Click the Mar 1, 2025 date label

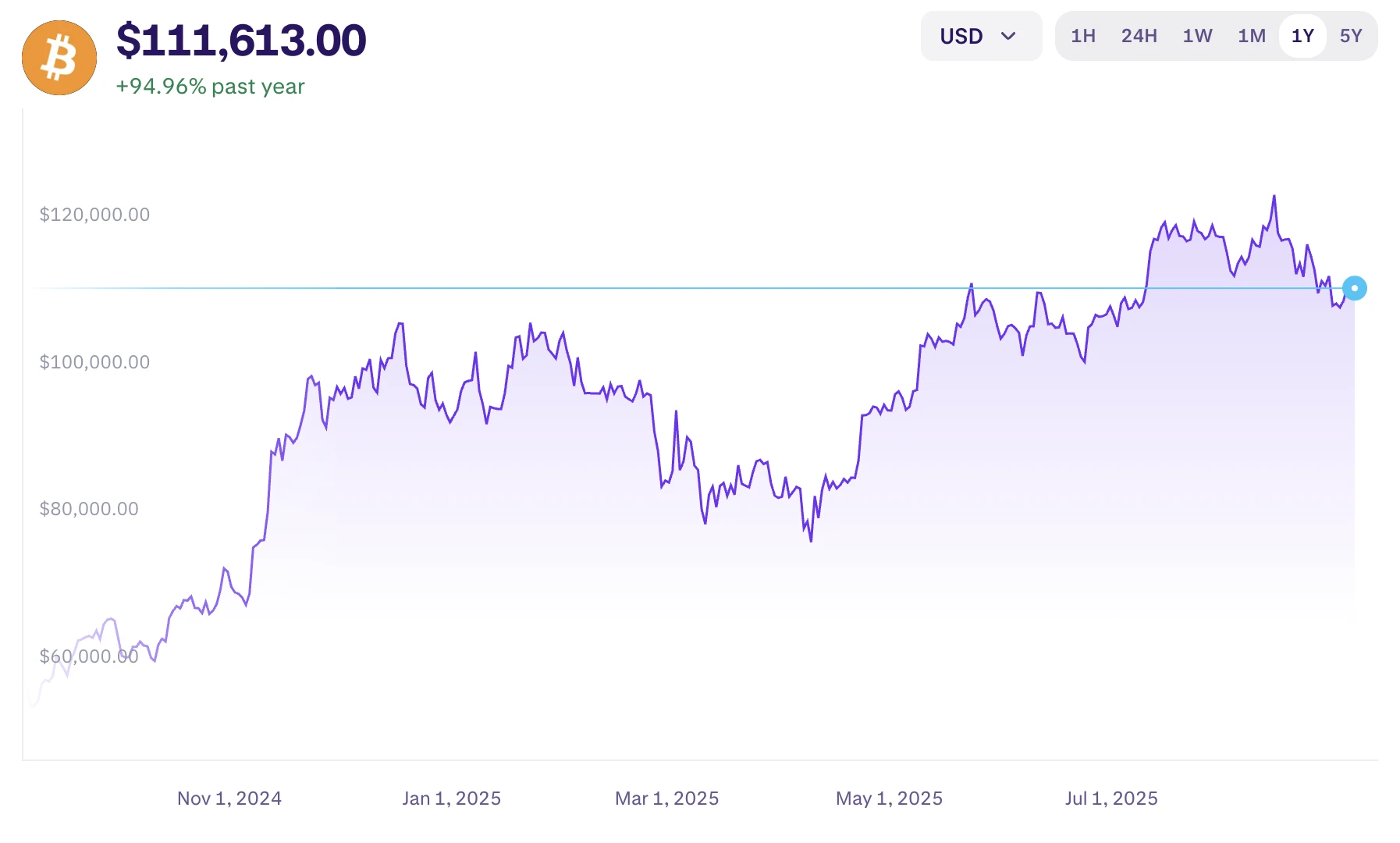[667, 799]
